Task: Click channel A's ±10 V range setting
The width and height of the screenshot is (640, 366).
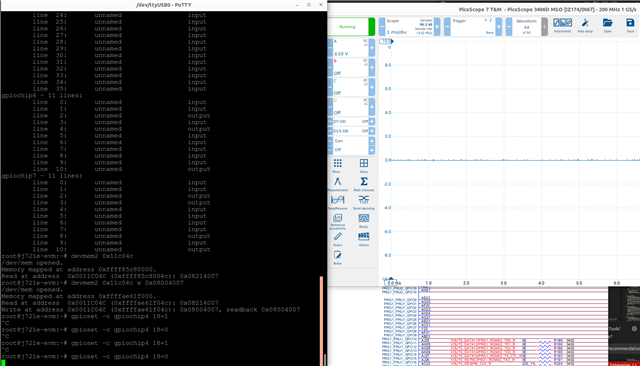Action: [x=341, y=53]
